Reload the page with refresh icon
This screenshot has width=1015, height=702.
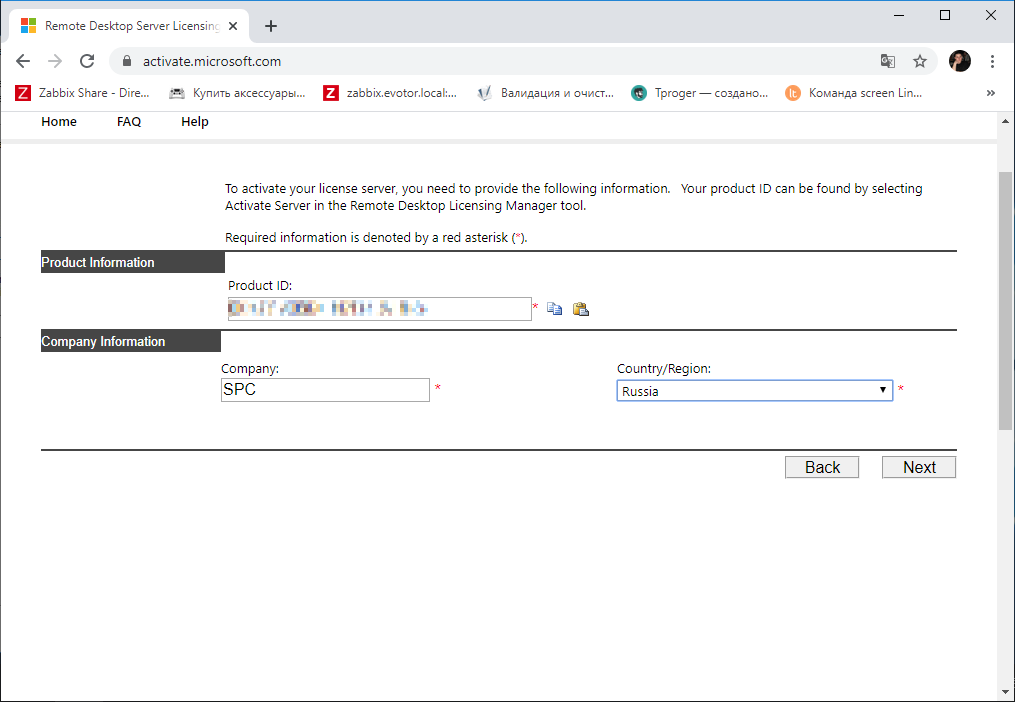coord(87,62)
